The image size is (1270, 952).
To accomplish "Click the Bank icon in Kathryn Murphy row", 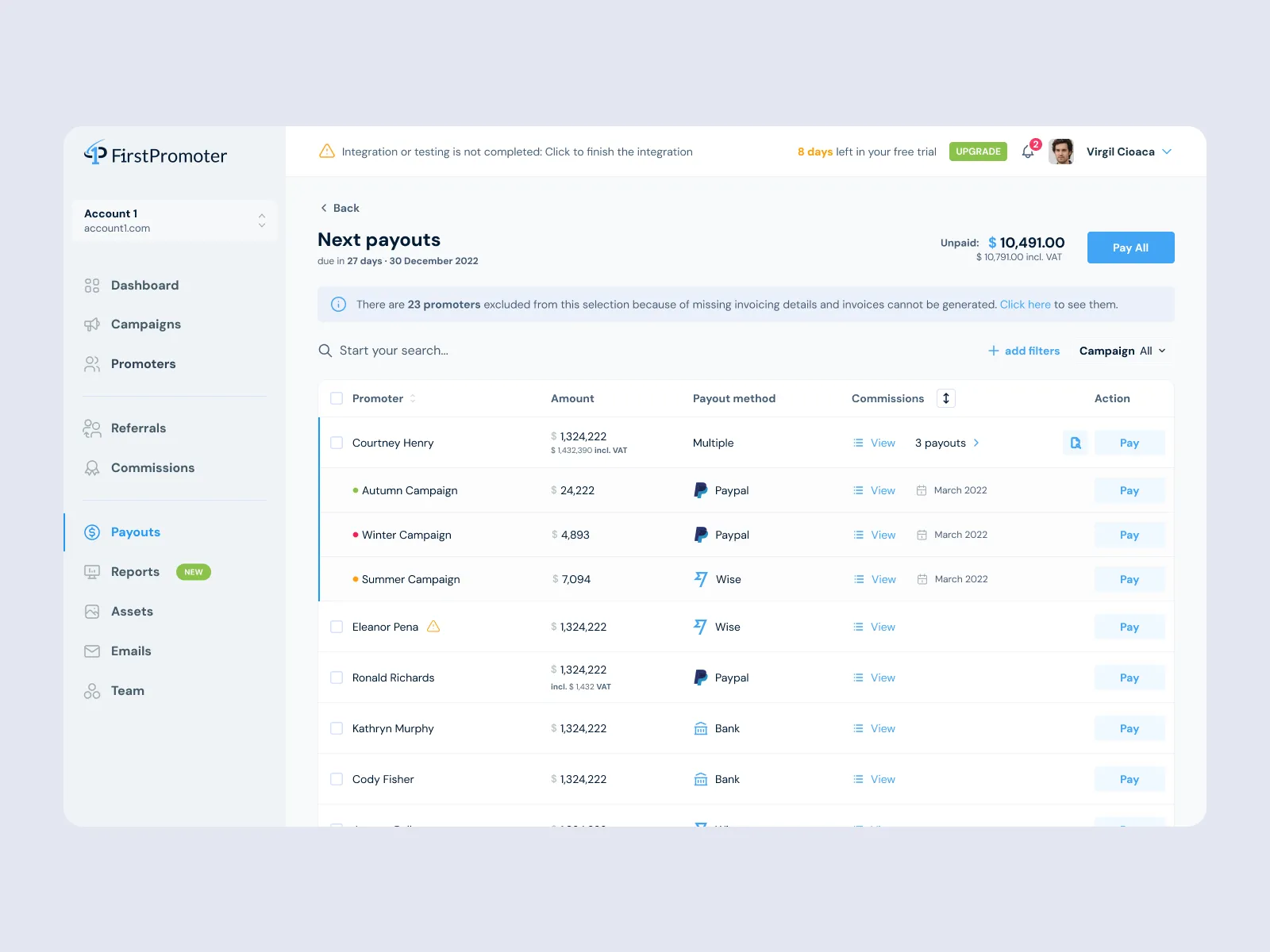I will pyautogui.click(x=701, y=728).
